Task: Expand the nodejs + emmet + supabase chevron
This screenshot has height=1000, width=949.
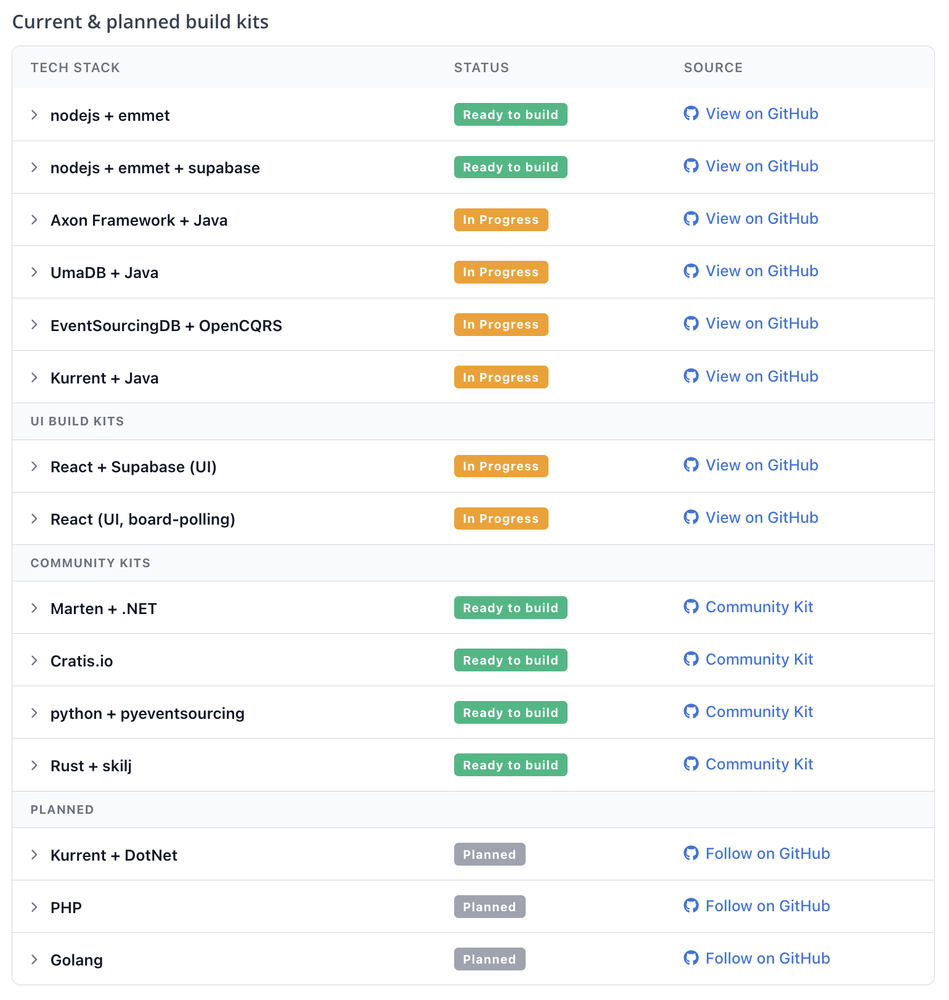Action: pyautogui.click(x=34, y=167)
